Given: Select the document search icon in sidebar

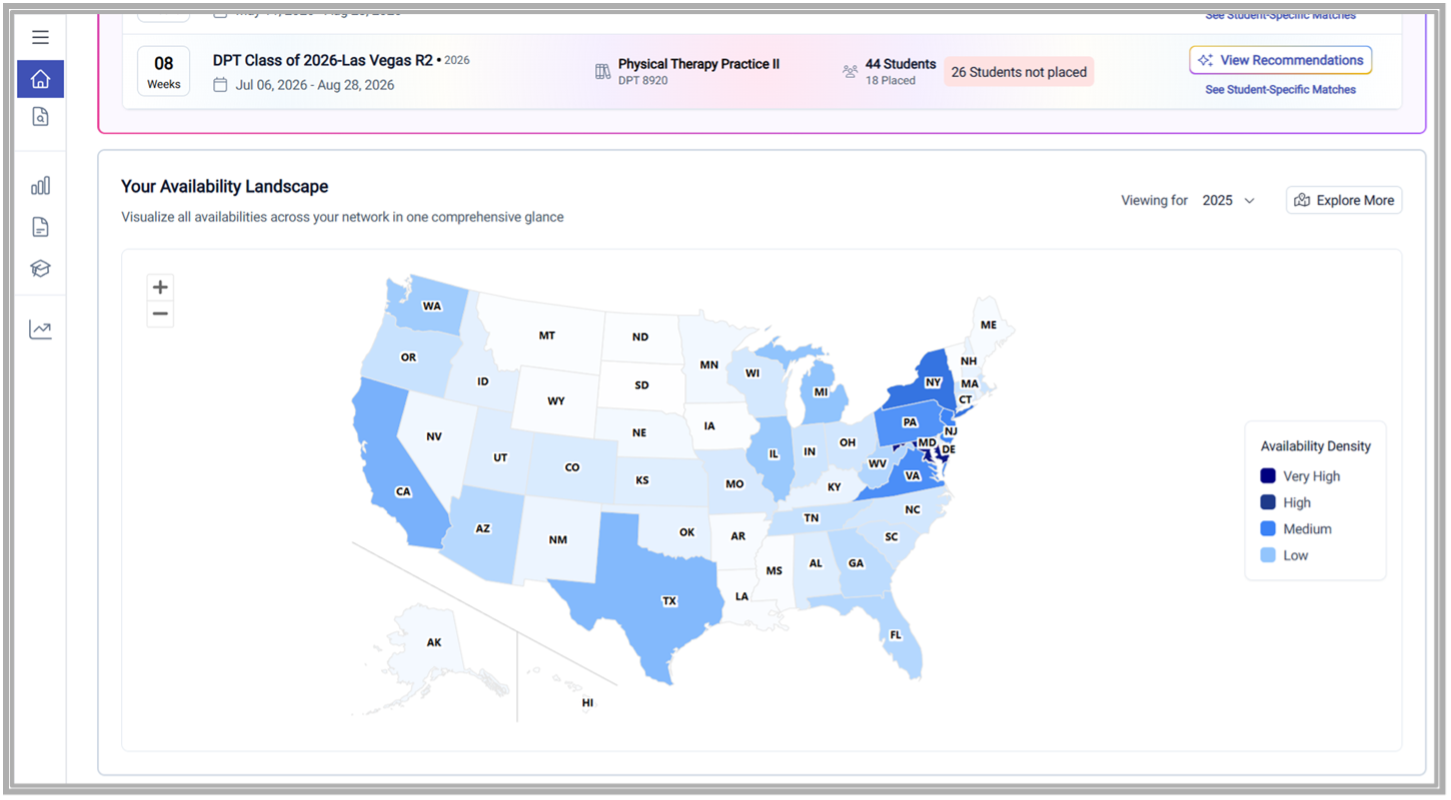Looking at the screenshot, I should click(39, 116).
